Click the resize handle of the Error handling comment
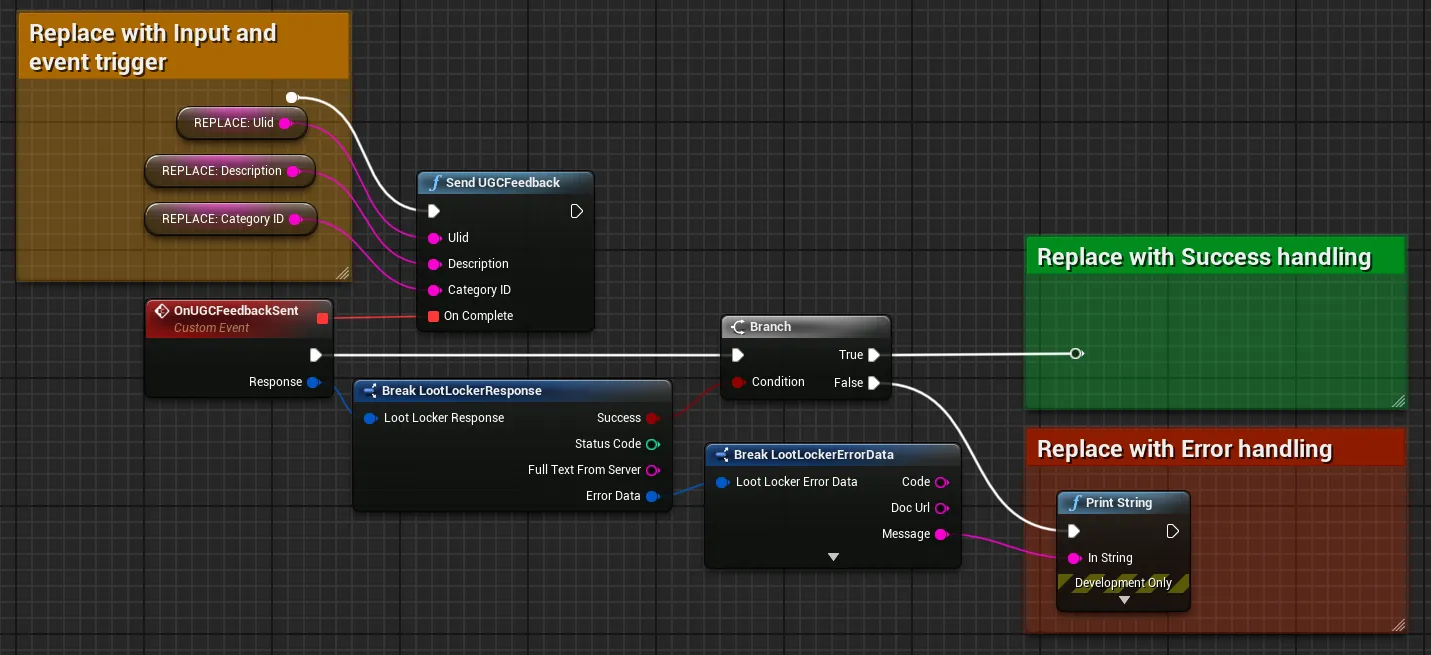 [1397, 625]
